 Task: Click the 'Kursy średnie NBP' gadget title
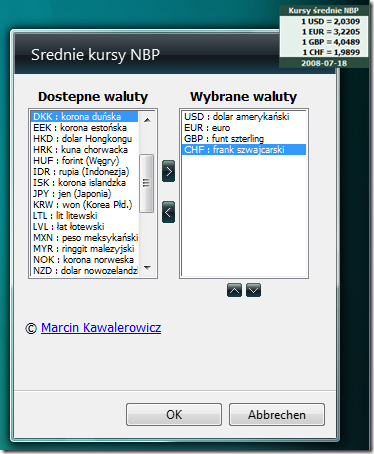[x=324, y=10]
